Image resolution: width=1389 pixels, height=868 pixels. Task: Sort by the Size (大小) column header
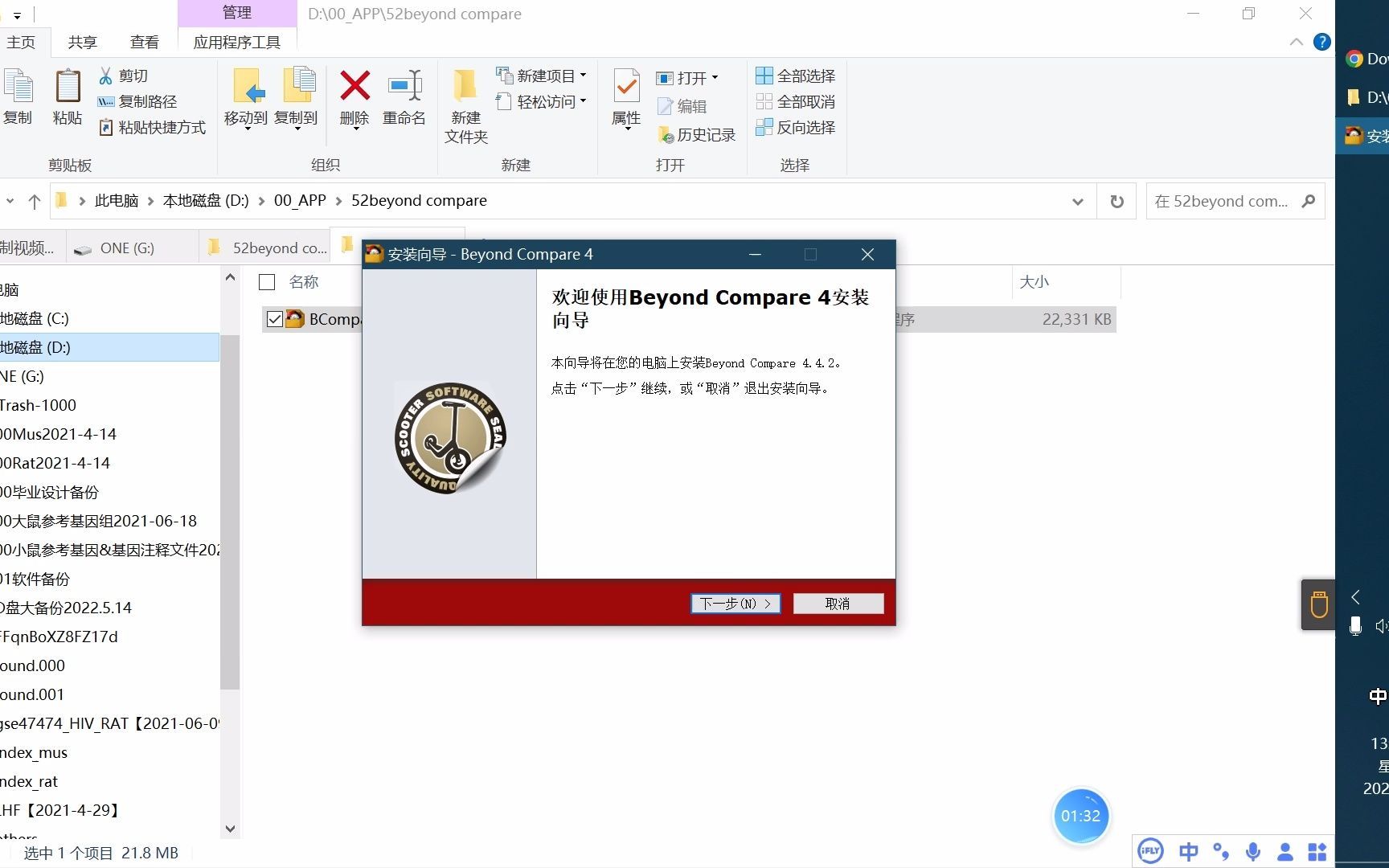point(1034,282)
